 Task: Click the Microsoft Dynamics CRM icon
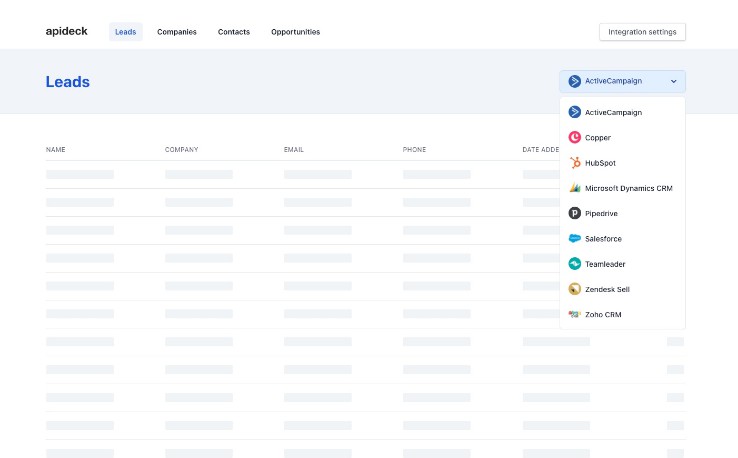coord(574,188)
